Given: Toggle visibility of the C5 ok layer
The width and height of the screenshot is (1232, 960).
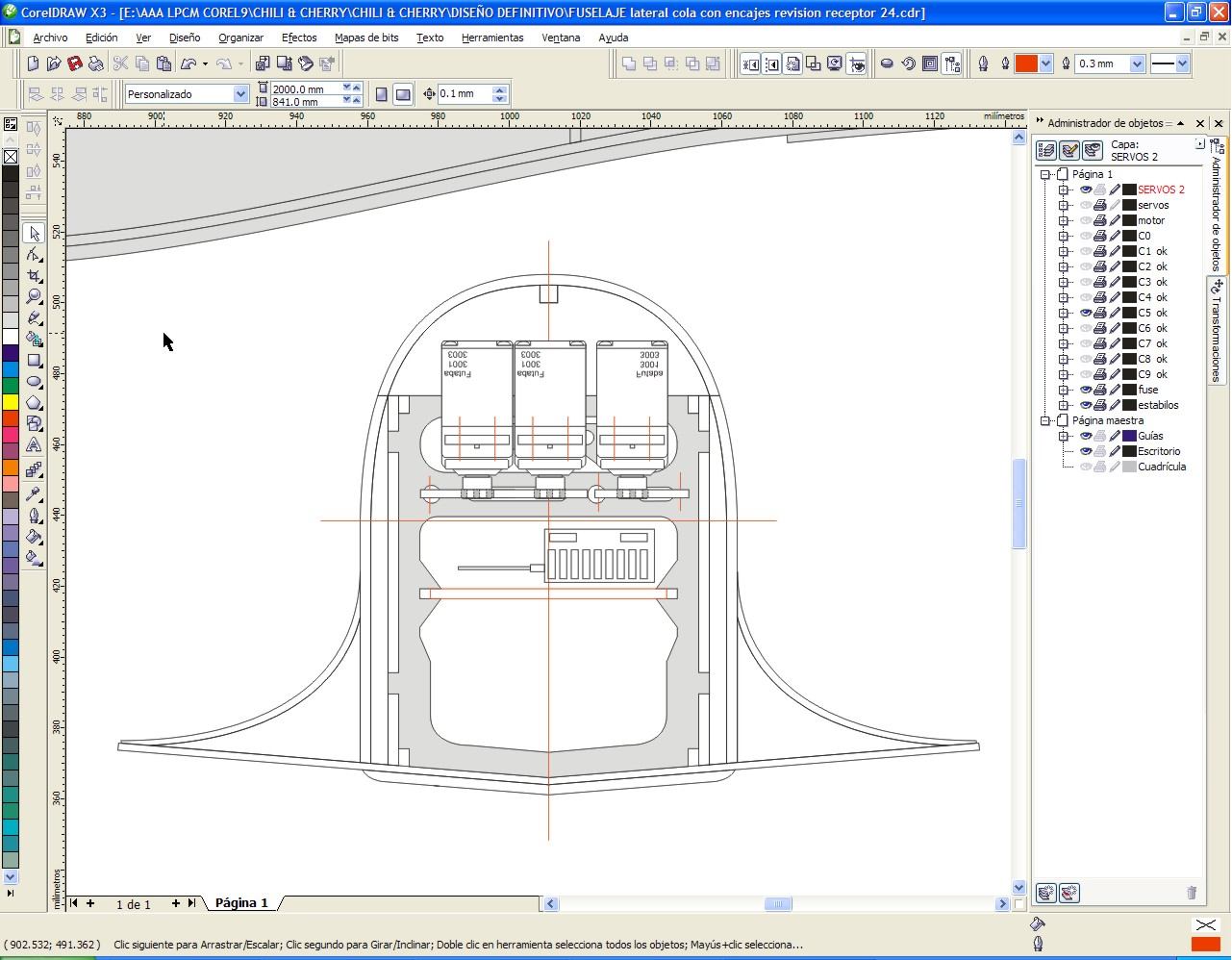Looking at the screenshot, I should point(1085,313).
